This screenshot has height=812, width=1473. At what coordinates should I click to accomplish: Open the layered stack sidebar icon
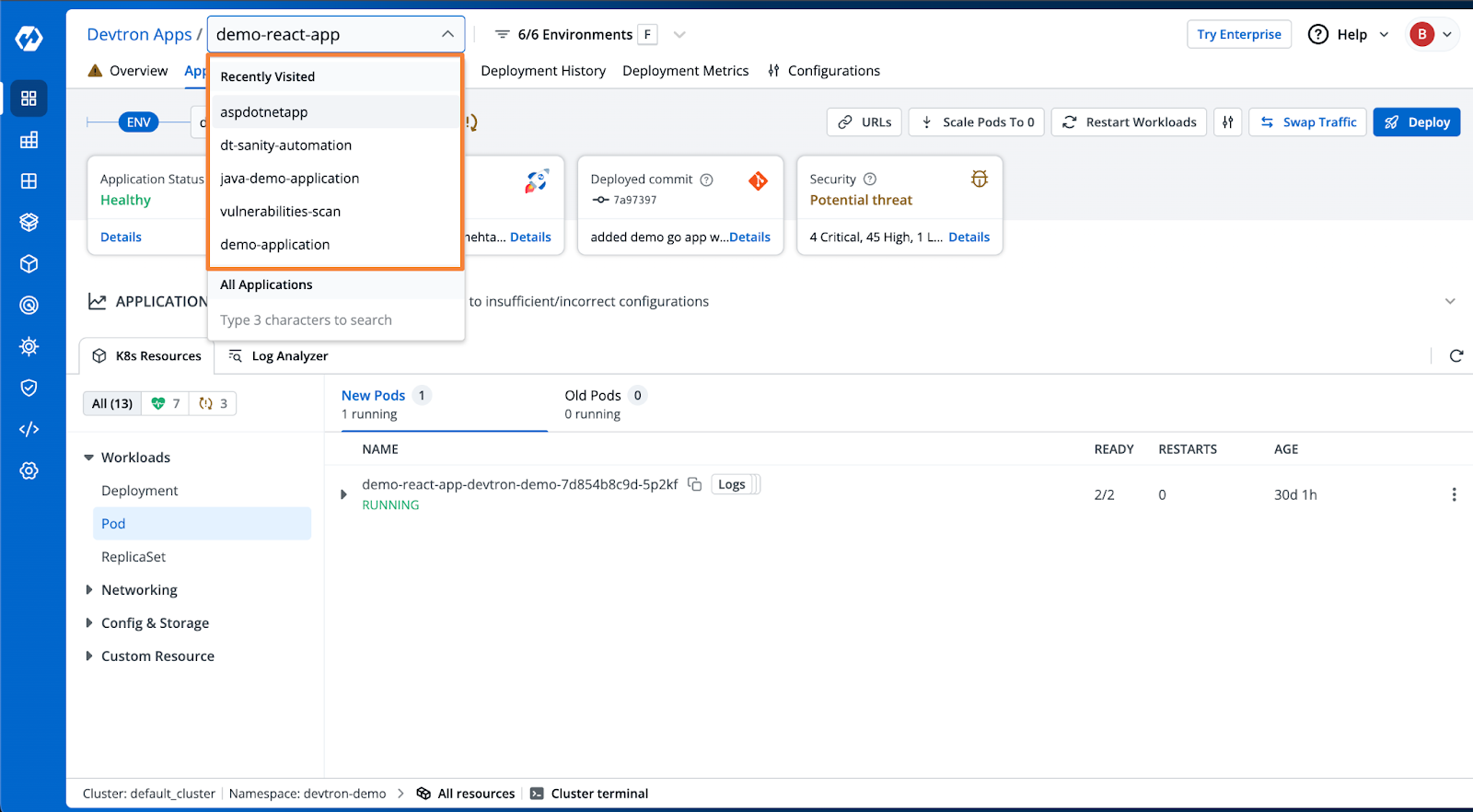click(x=29, y=222)
